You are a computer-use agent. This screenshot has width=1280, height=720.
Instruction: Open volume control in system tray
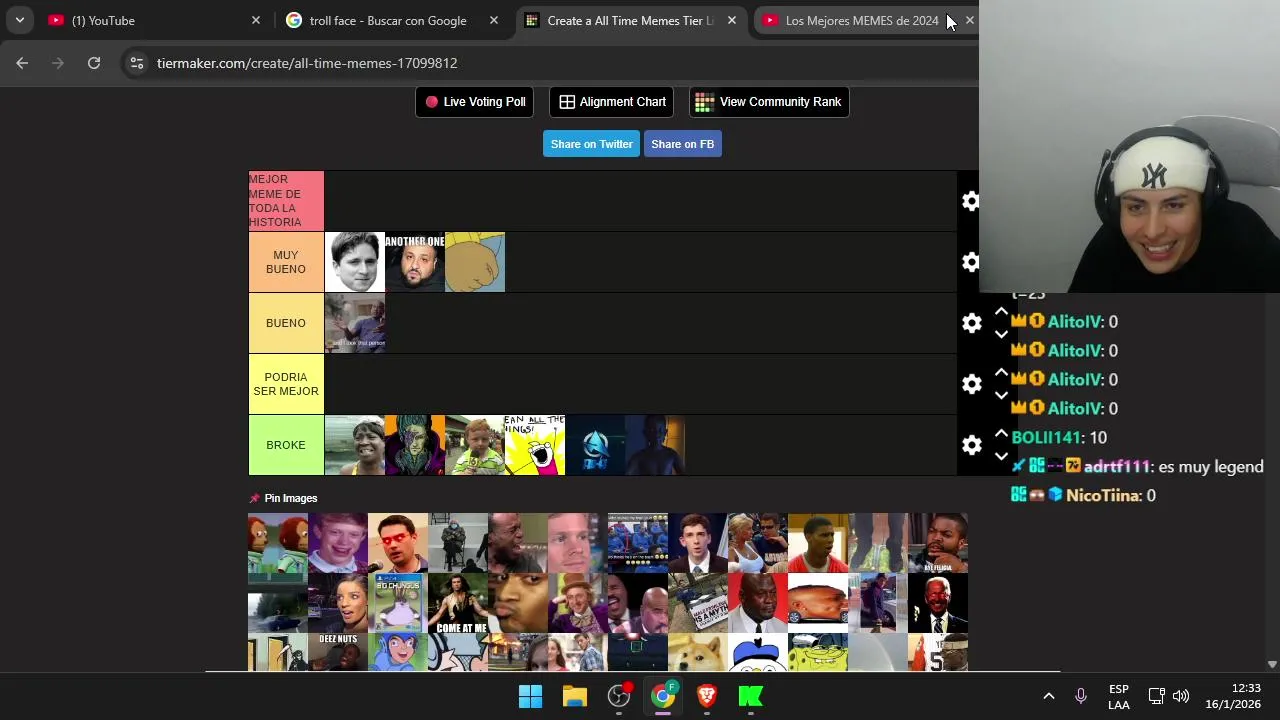click(x=1181, y=696)
